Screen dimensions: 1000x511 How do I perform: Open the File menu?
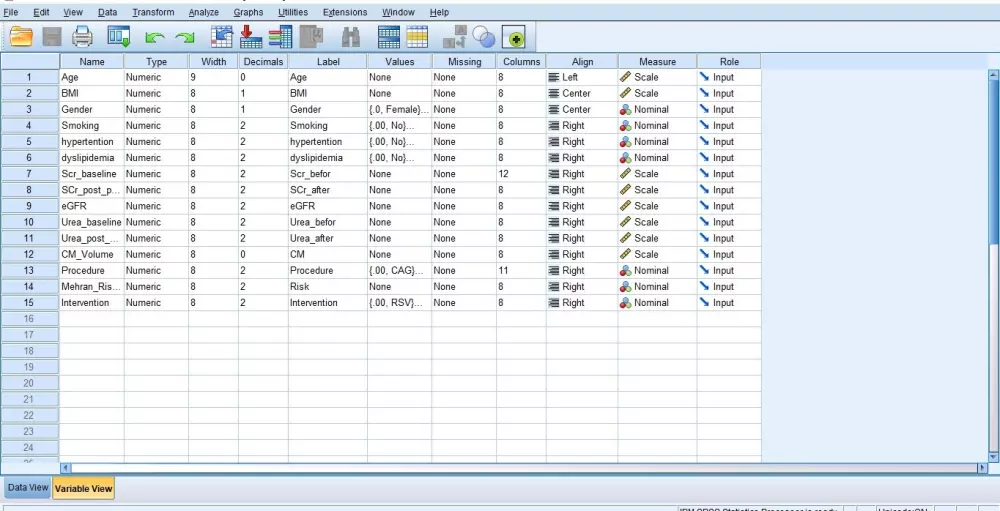point(11,12)
